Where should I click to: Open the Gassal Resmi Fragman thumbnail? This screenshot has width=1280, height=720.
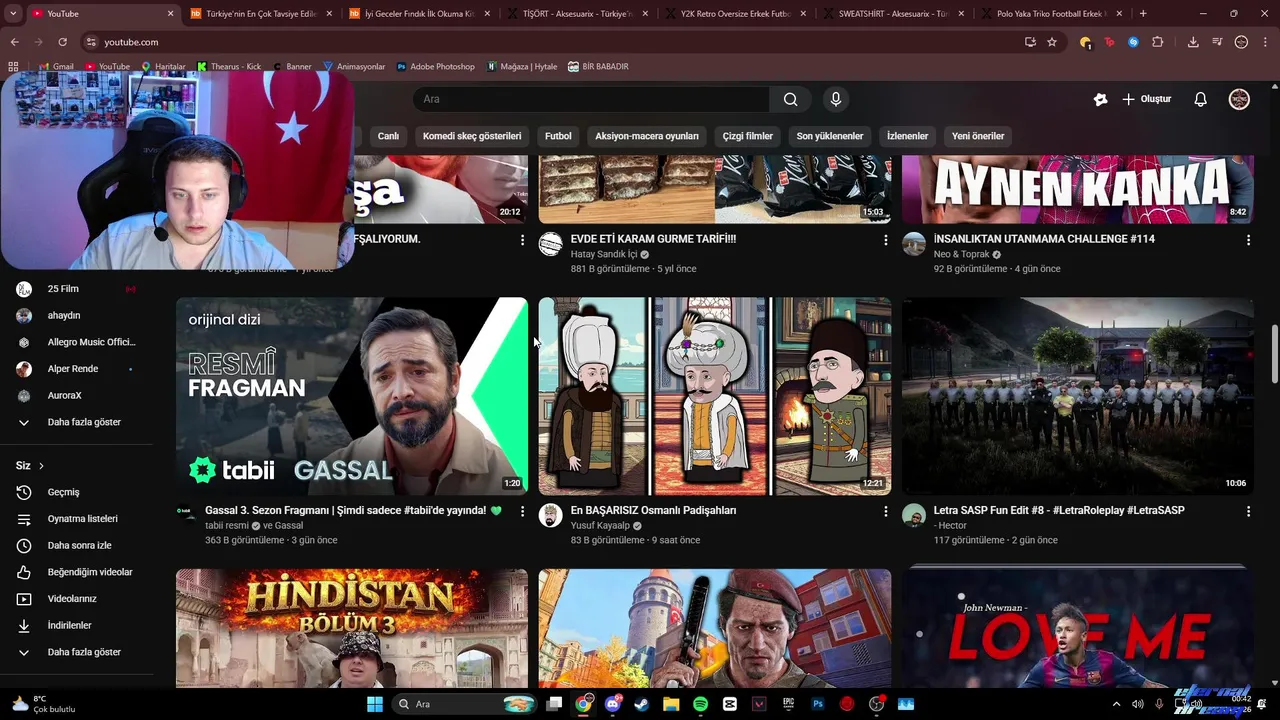click(x=352, y=396)
